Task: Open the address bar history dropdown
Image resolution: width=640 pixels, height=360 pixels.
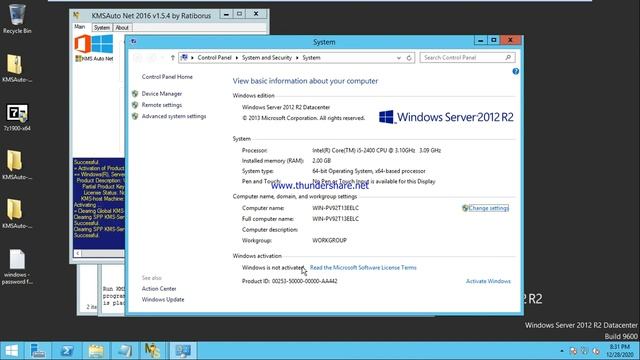Action: pyautogui.click(x=399, y=58)
